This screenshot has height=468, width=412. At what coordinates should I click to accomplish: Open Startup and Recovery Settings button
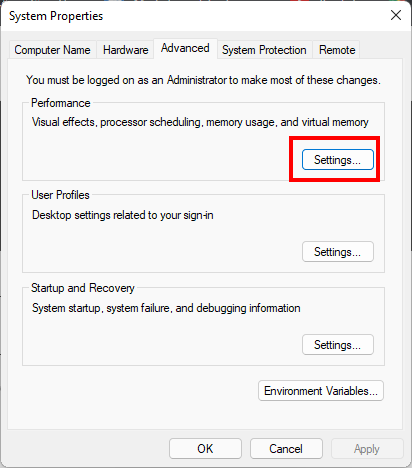click(x=338, y=345)
